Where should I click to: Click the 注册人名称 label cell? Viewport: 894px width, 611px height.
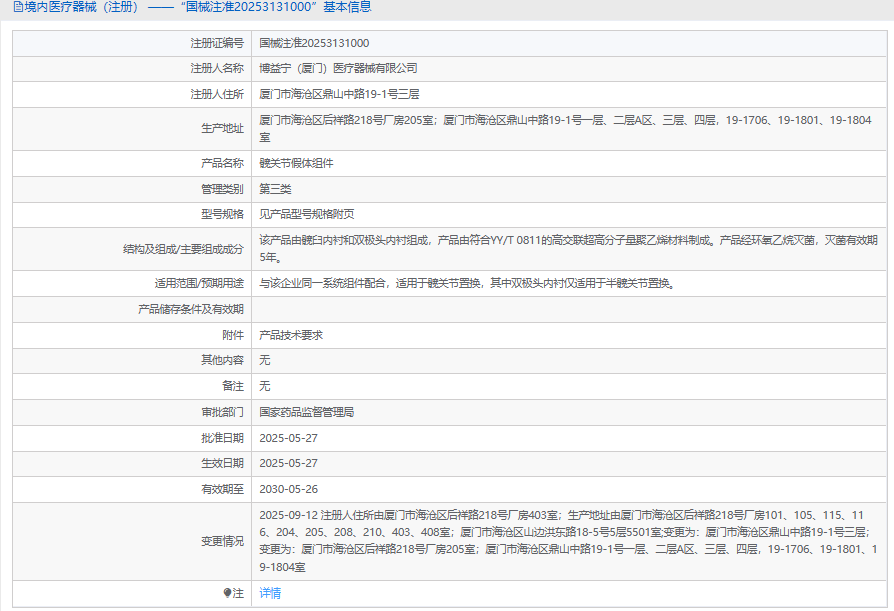point(132,68)
